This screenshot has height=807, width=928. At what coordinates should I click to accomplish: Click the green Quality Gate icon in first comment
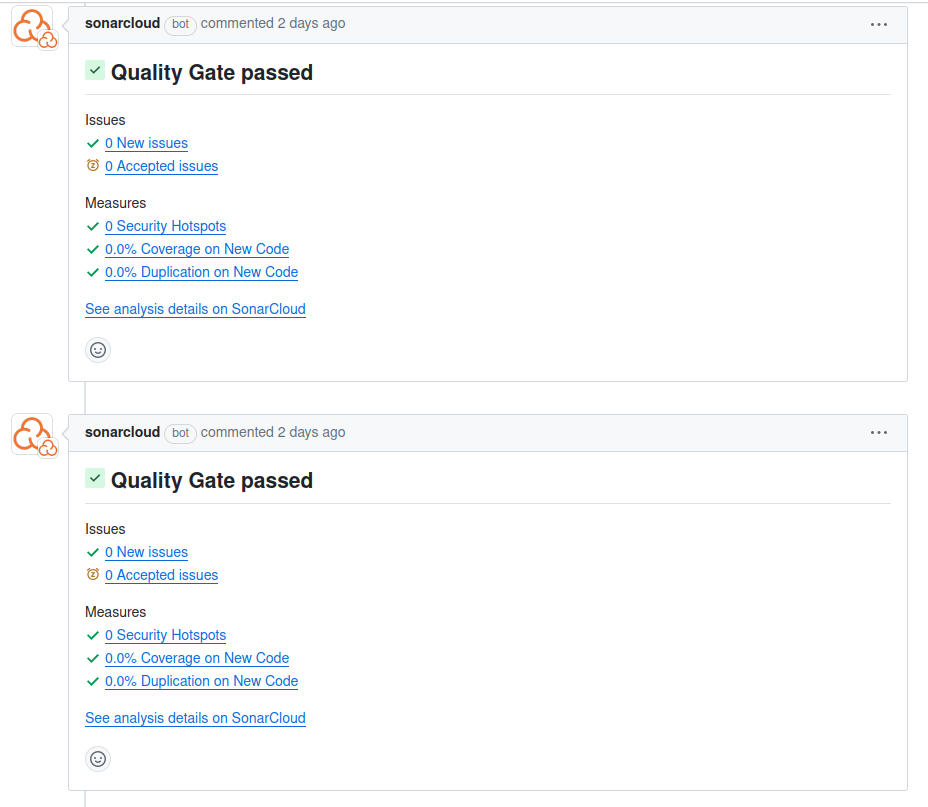click(95, 70)
